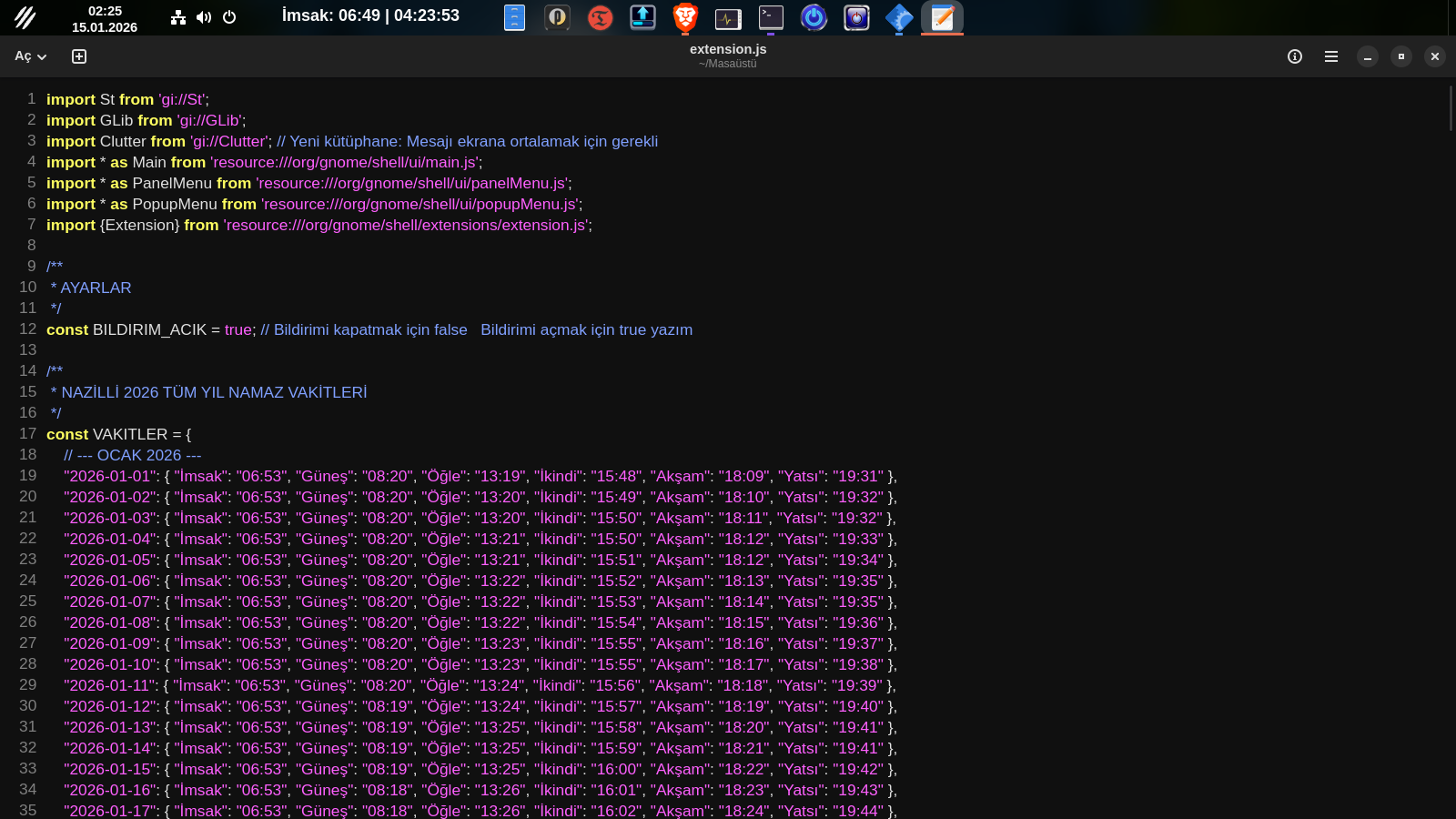Open the power icon in system tray
1456x819 pixels.
[x=229, y=17]
